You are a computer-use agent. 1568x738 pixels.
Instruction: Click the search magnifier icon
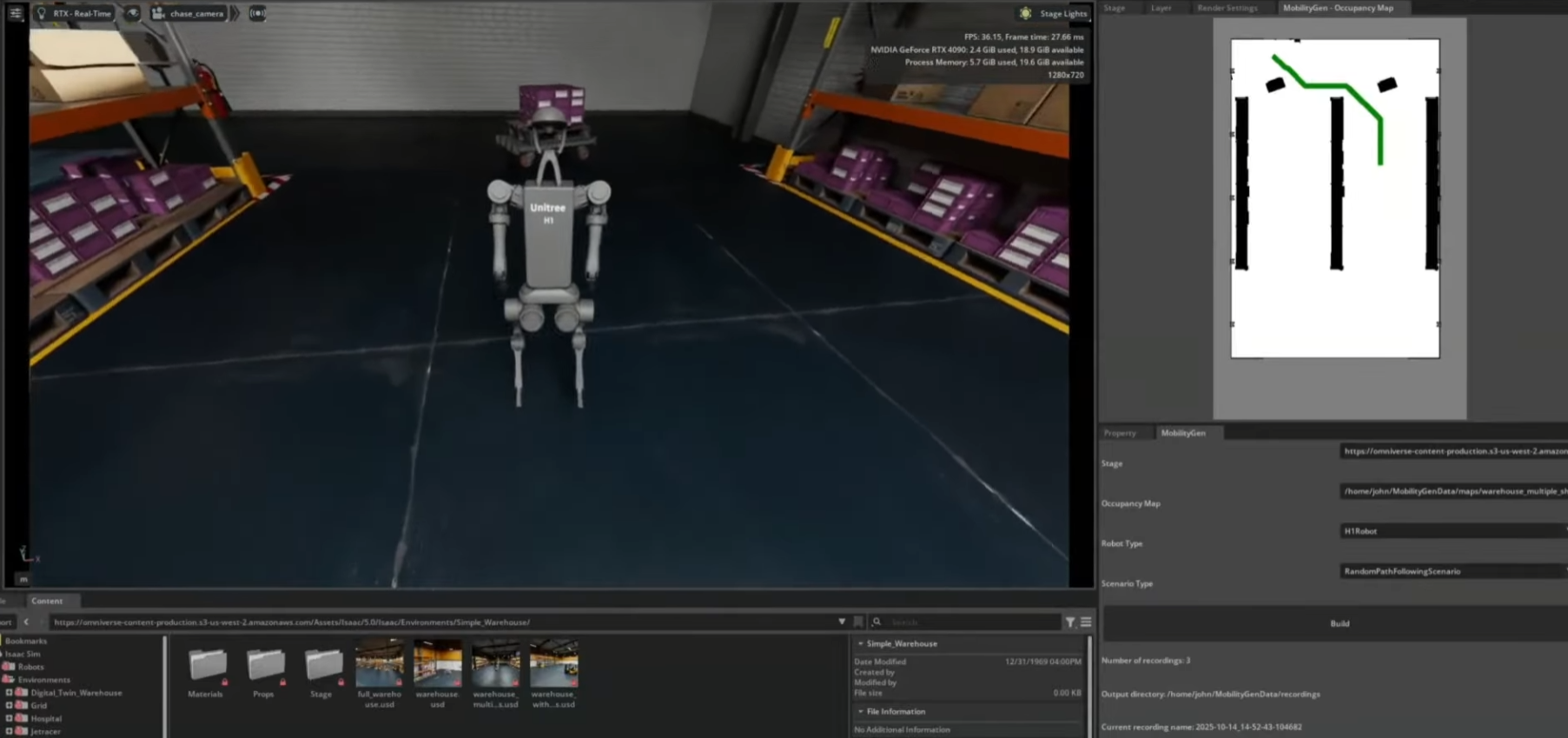click(877, 622)
